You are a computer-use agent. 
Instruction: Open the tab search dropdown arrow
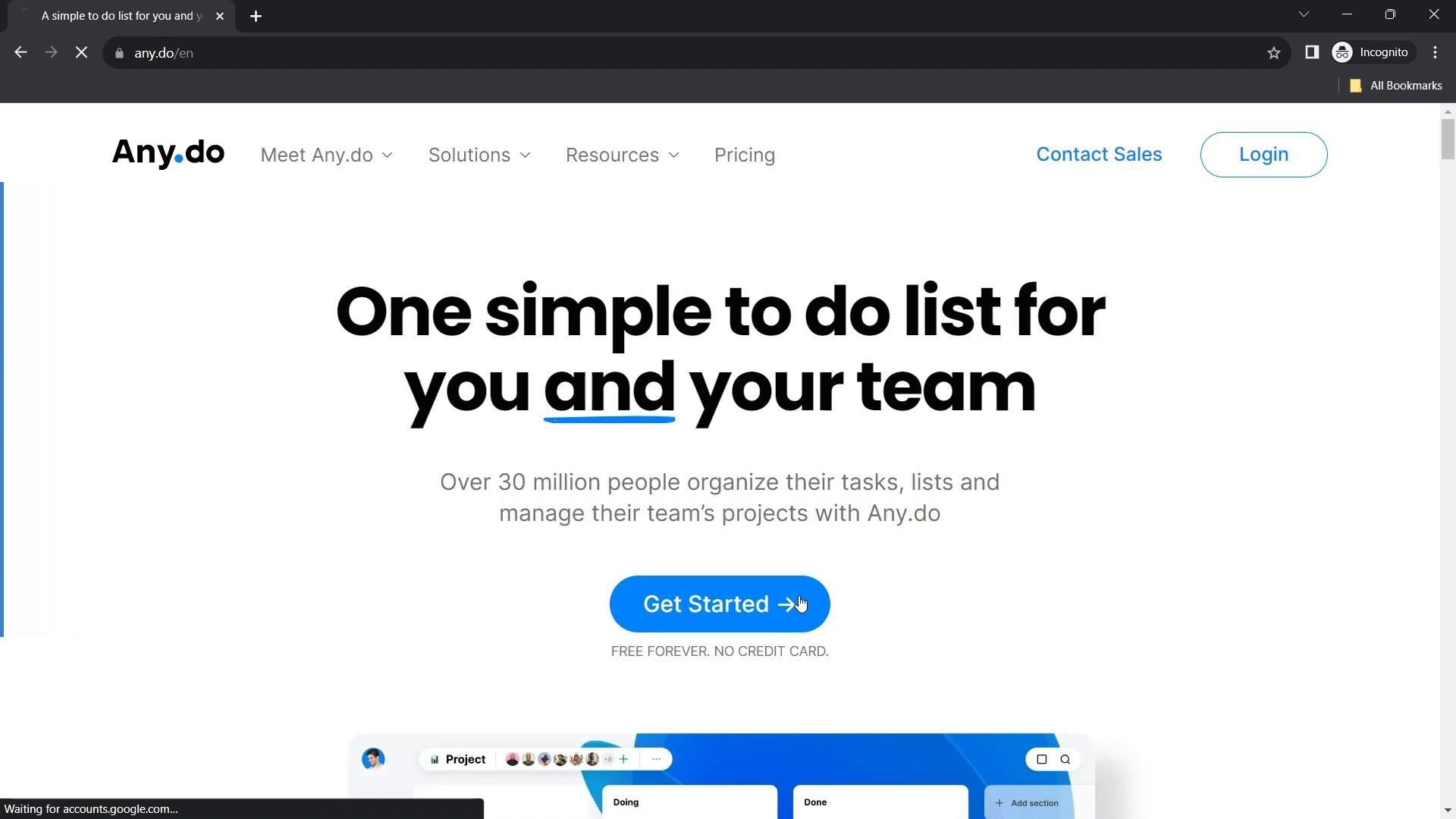coord(1304,14)
